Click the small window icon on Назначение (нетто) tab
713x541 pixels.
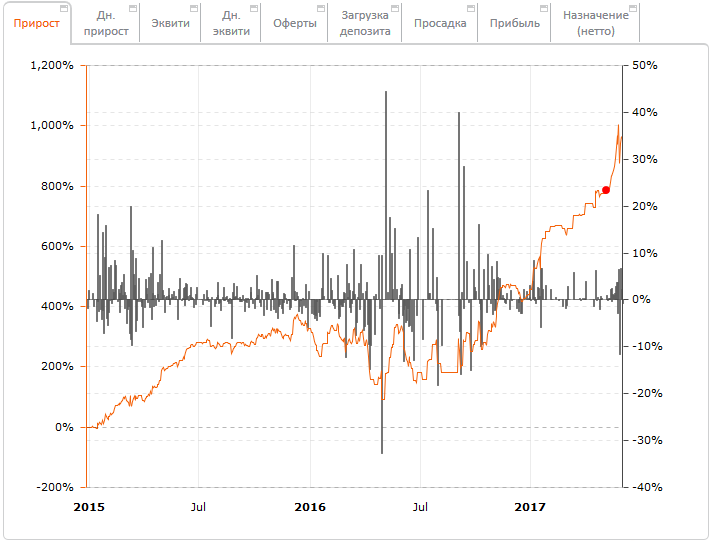pyautogui.click(x=633, y=8)
